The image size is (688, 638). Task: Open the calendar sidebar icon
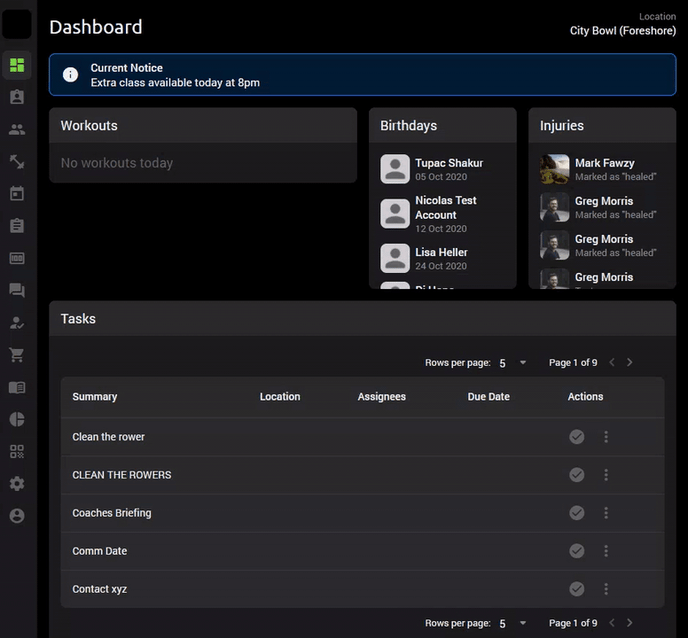[17, 194]
